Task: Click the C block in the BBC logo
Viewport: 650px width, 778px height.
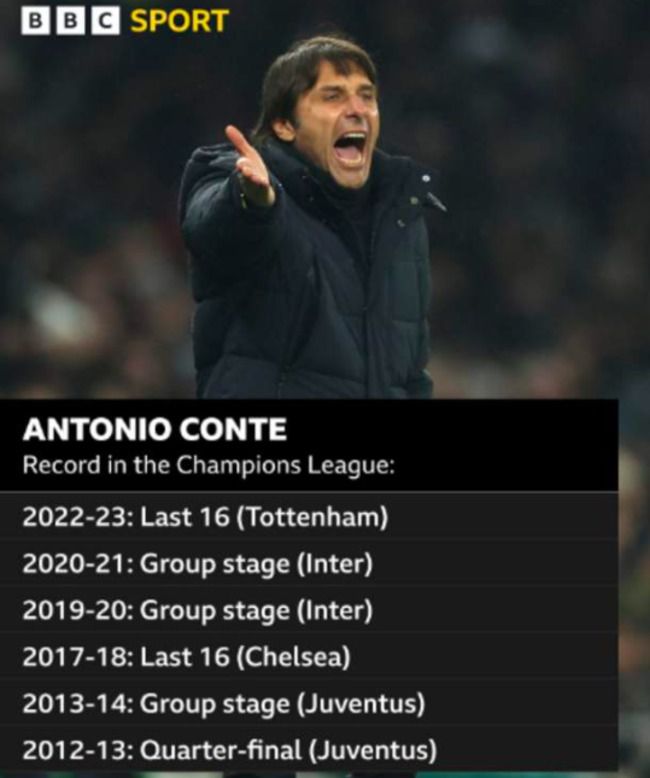Action: [105, 21]
